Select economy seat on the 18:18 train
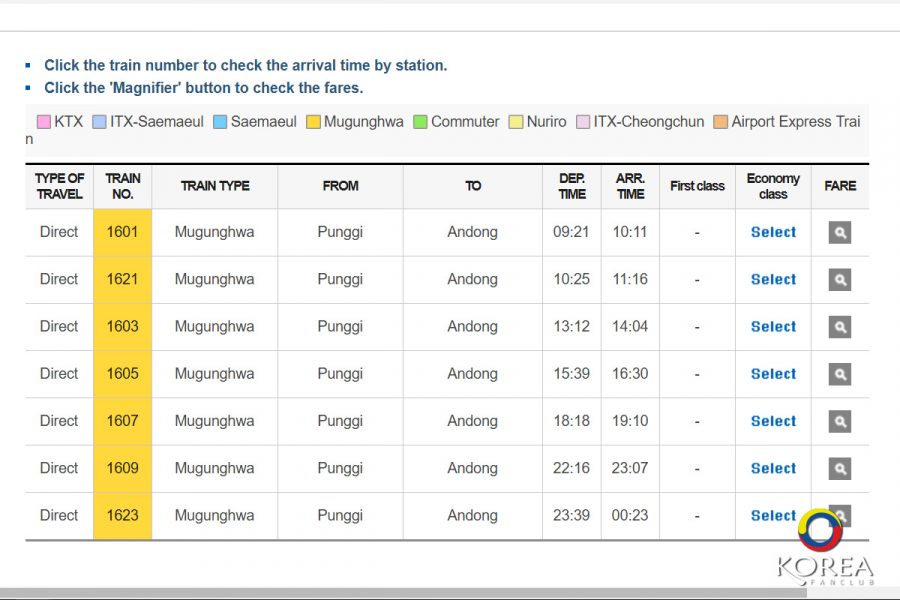Viewport: 900px width, 600px height. [773, 421]
